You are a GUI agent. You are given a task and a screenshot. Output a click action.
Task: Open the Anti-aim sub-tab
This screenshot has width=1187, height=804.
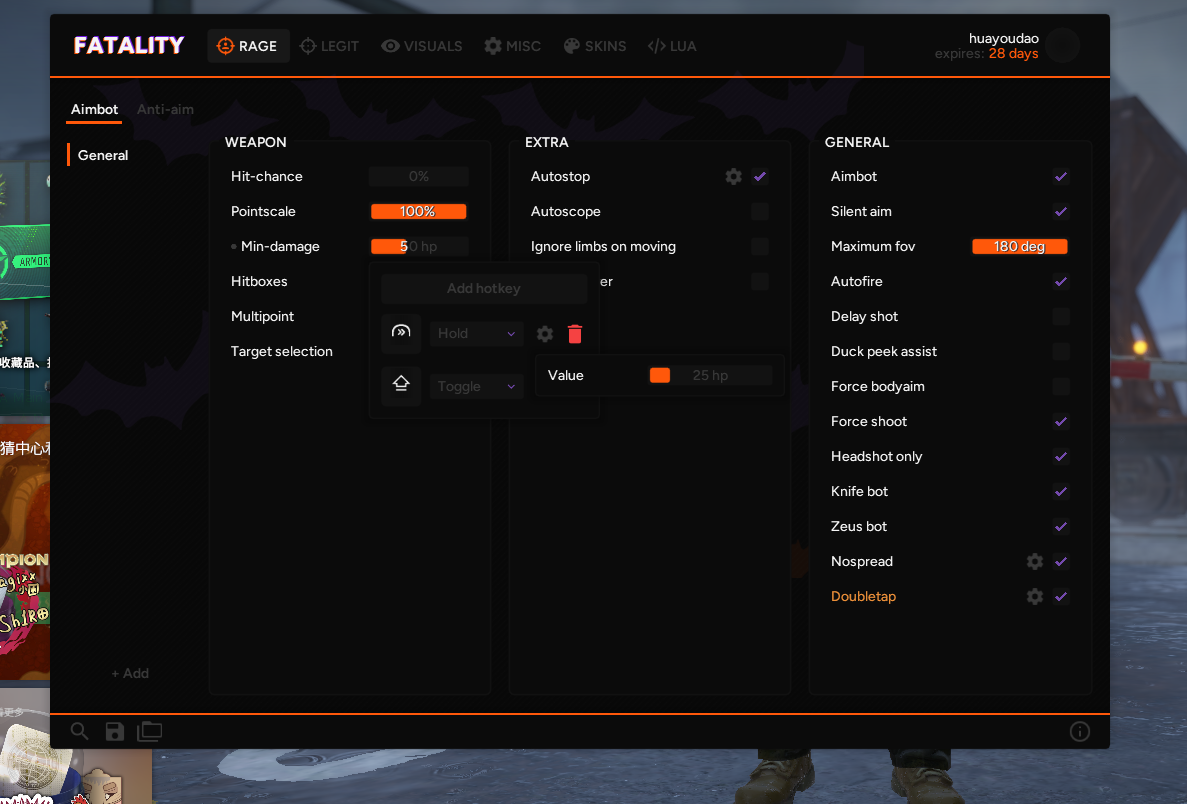click(x=165, y=109)
